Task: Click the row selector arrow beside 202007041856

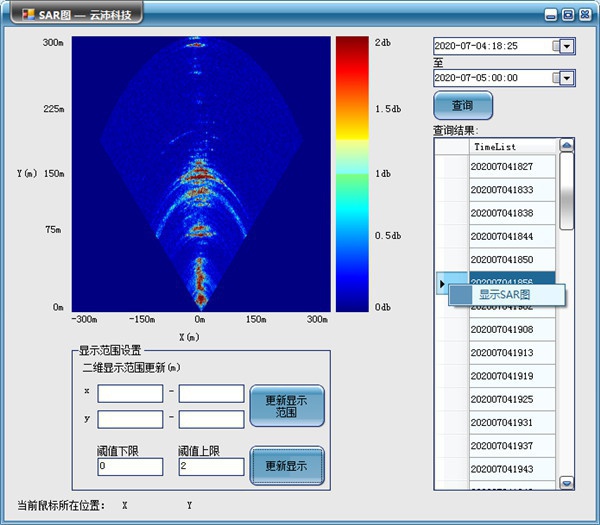Action: pos(443,284)
